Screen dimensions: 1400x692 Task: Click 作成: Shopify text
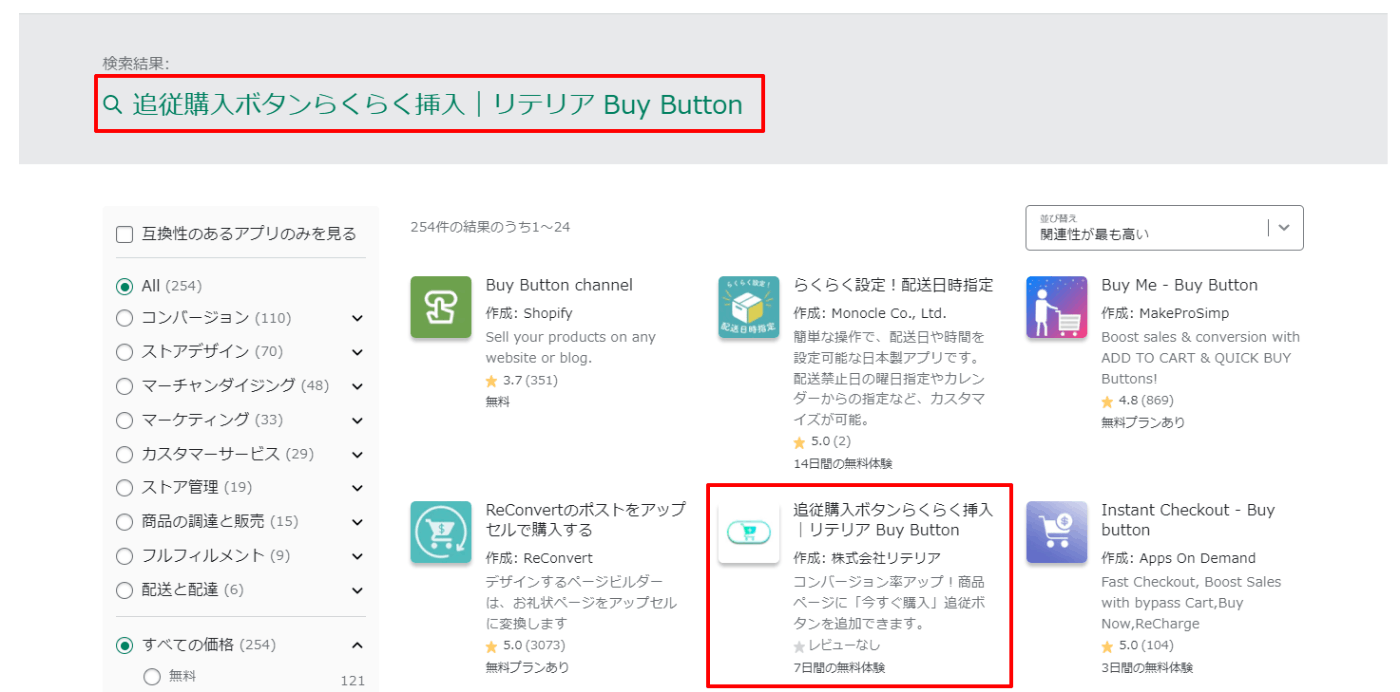click(529, 313)
